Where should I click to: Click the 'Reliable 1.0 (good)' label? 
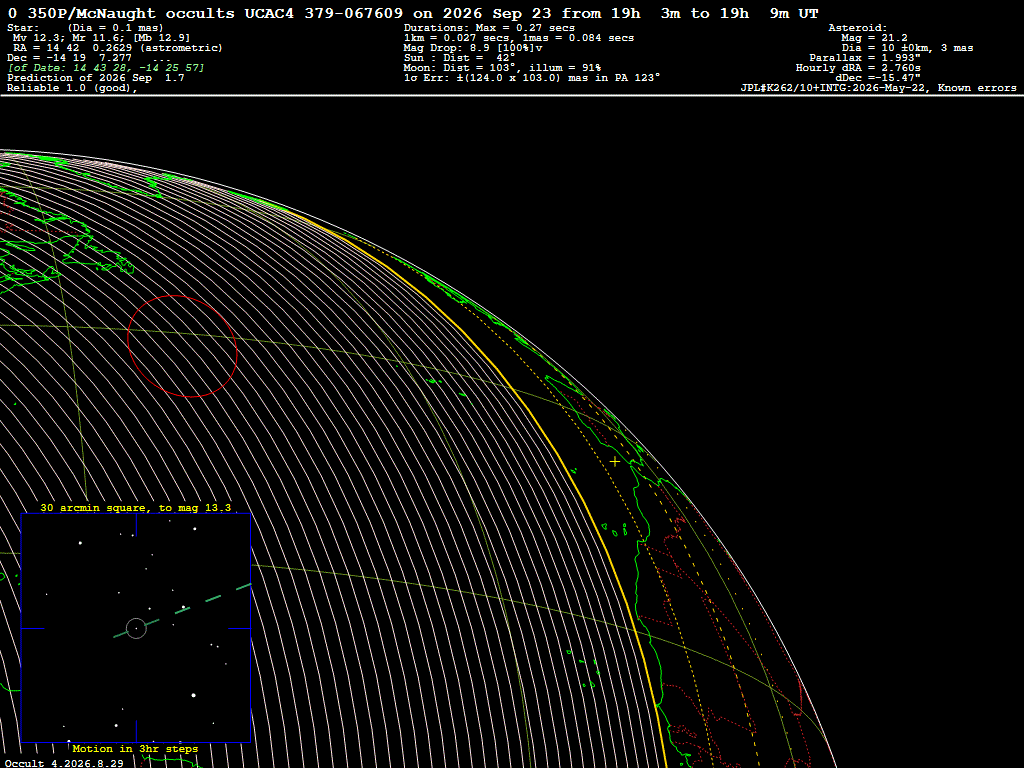pyautogui.click(x=72, y=88)
